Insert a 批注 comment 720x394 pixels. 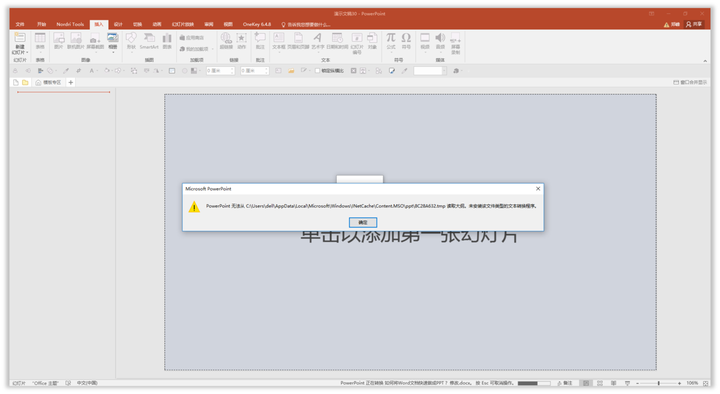coord(260,41)
